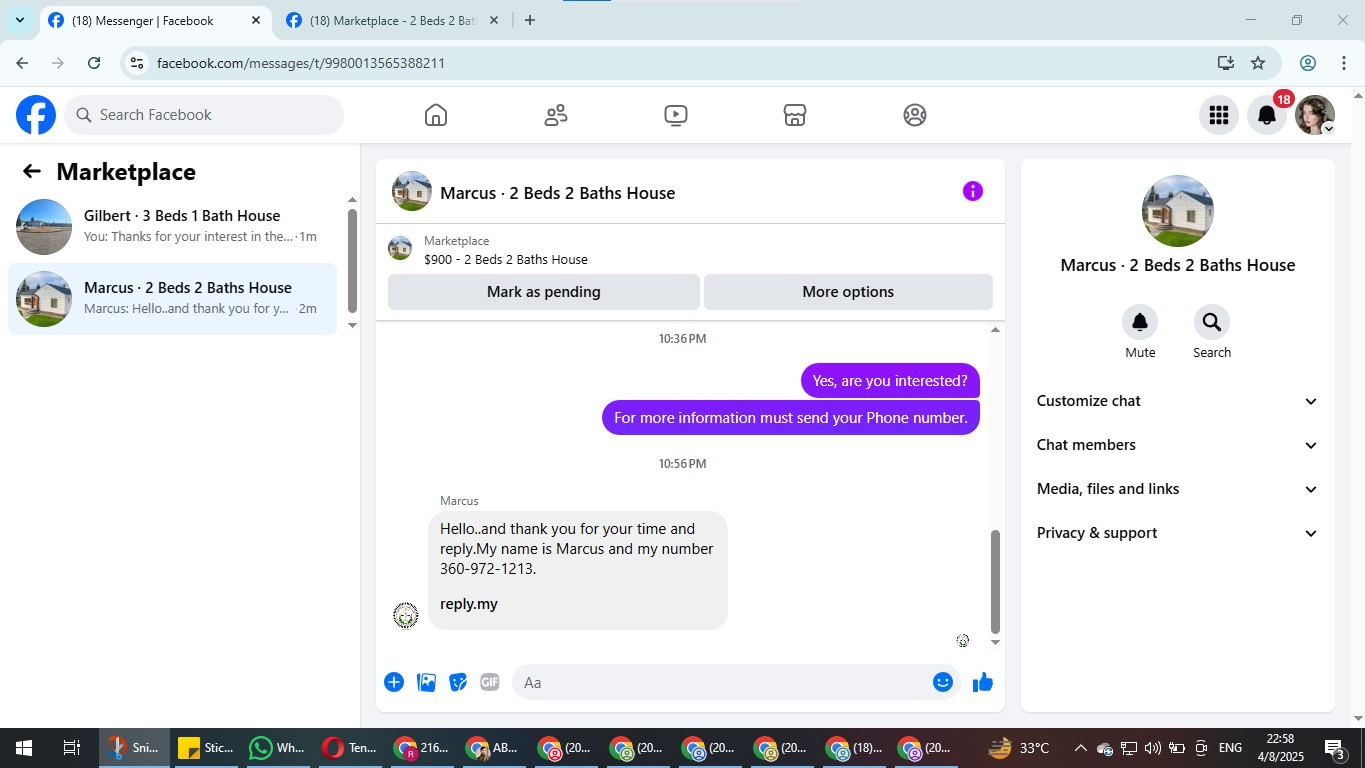This screenshot has width=1365, height=768.
Task: Click the Search Facebook field
Action: (x=204, y=115)
